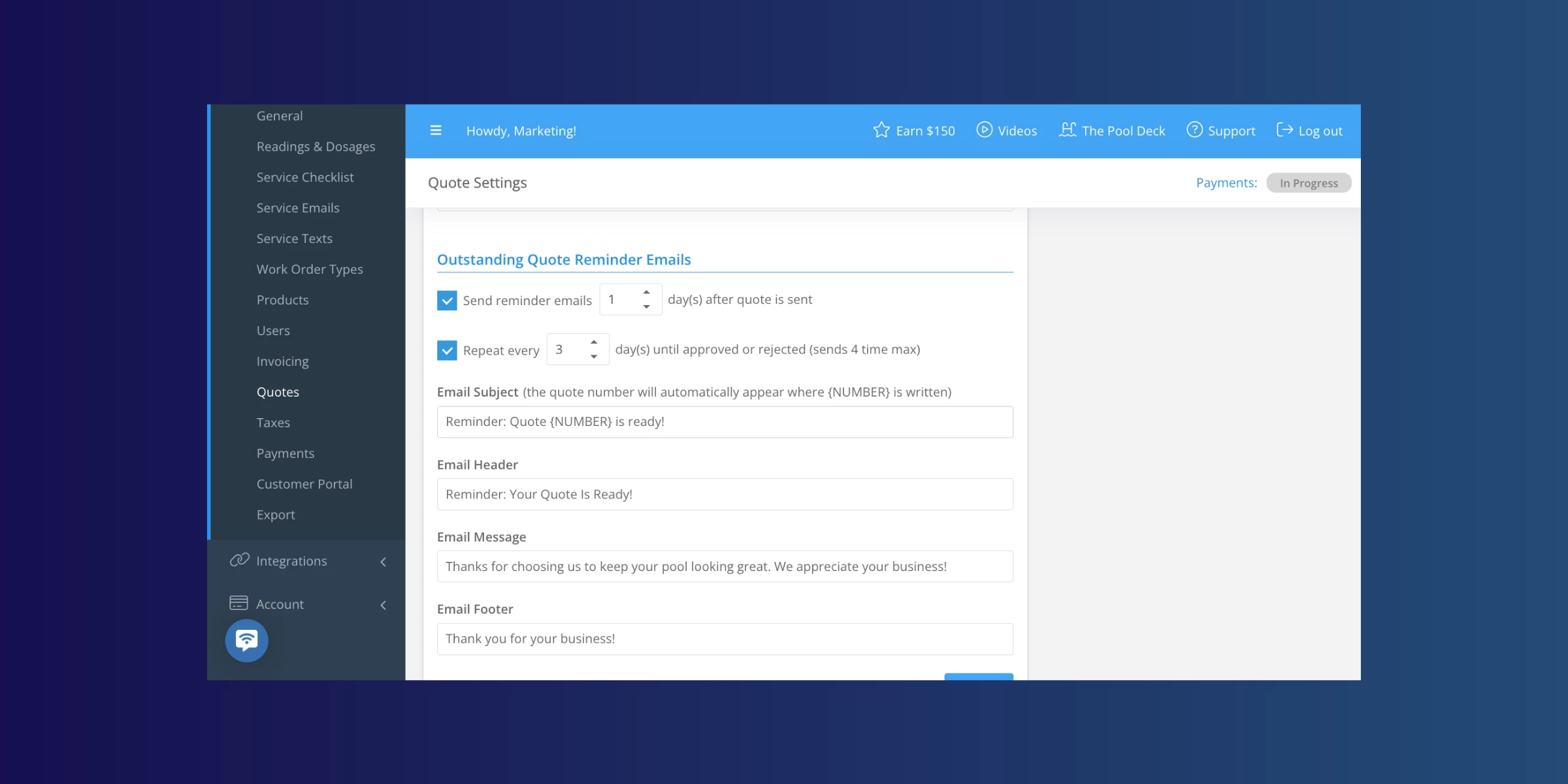Click the In Progress status badge
Screen dimensions: 1568x784
[1308, 183]
